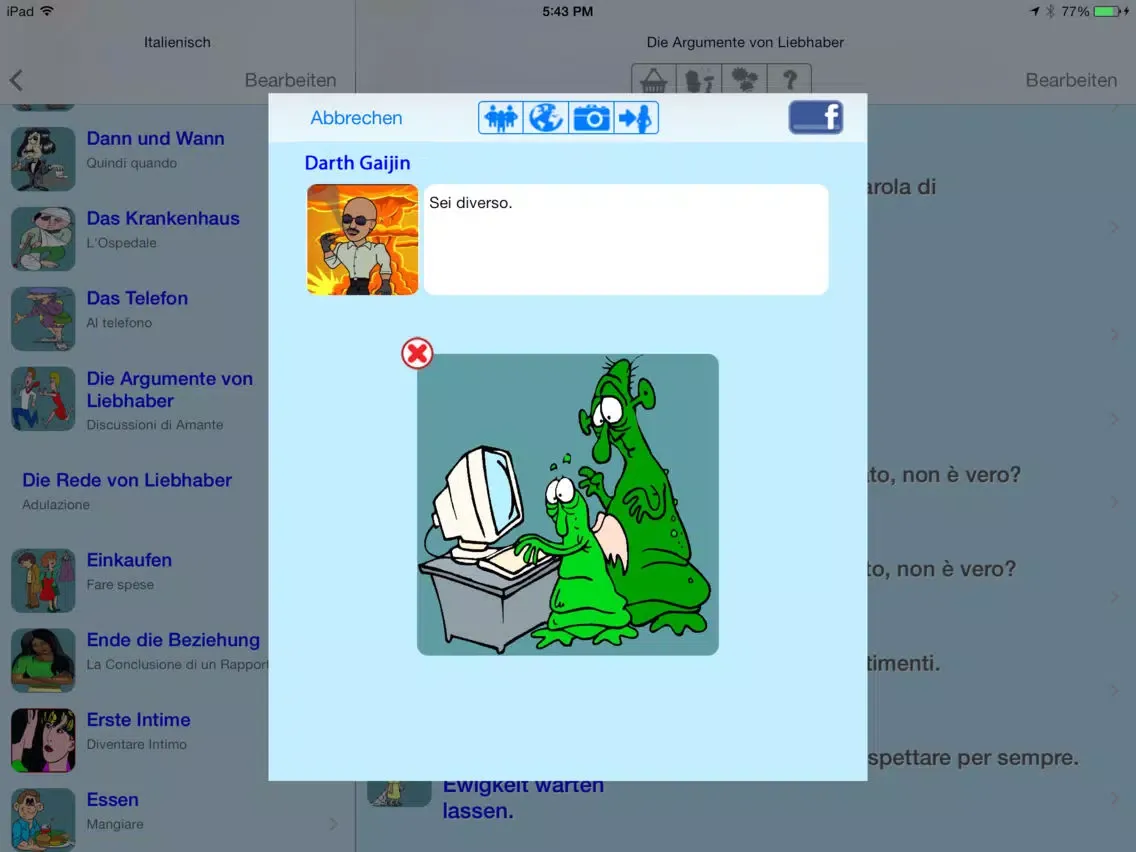Open the Essen row disclosure chevron
This screenshot has width=1136, height=852.
[x=333, y=824]
